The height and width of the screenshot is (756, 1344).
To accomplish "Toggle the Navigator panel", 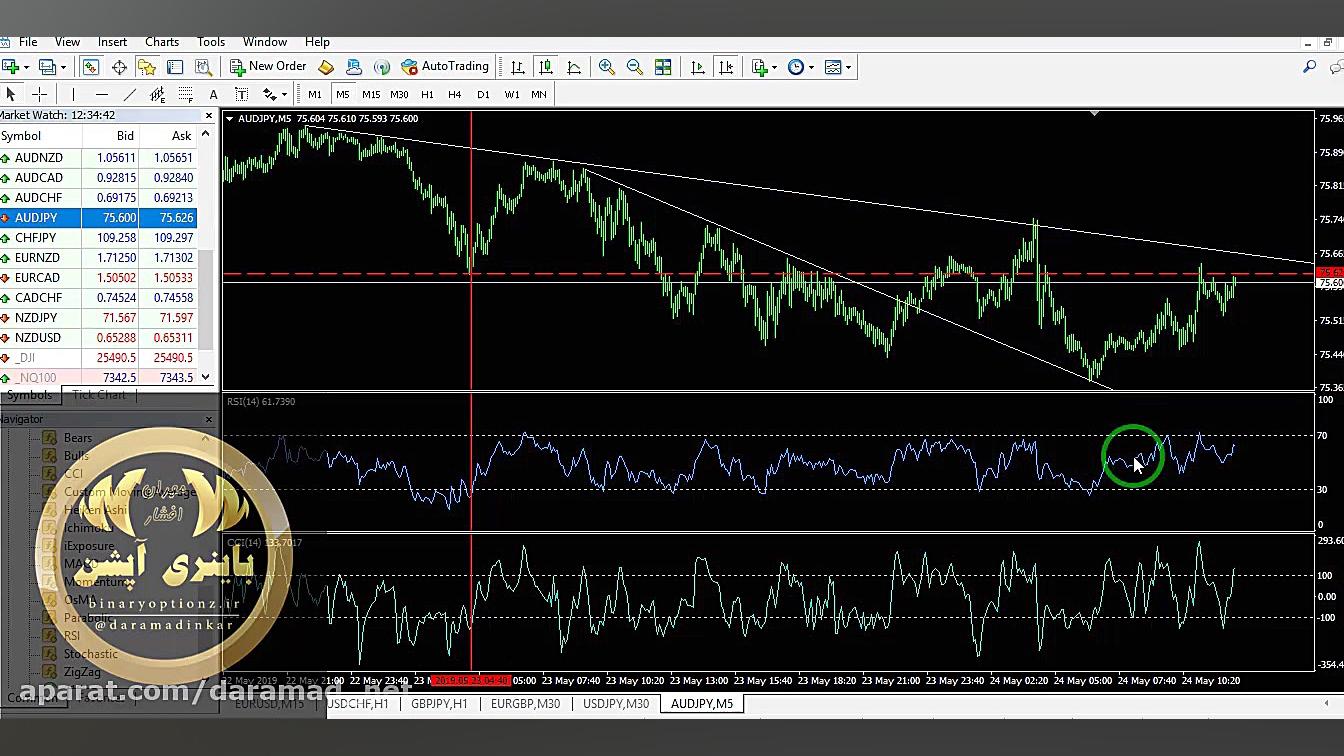I will pos(147,67).
